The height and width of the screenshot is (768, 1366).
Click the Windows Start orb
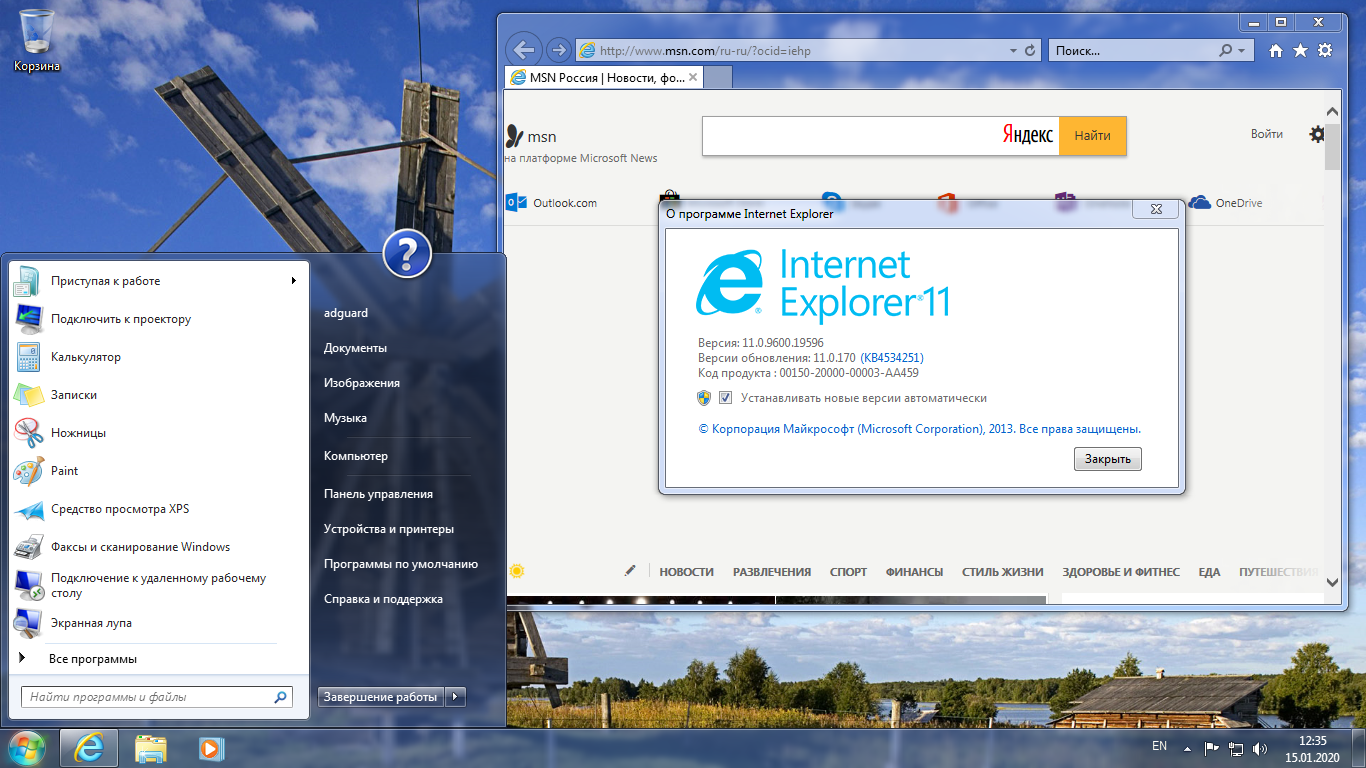coord(27,748)
